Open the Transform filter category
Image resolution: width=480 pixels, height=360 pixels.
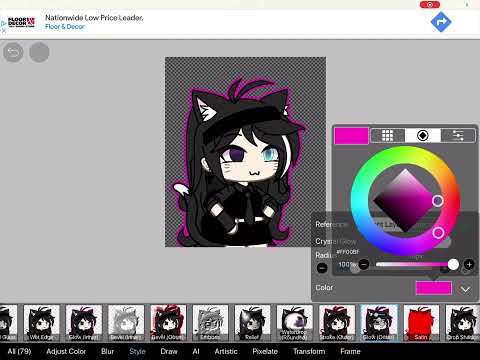pos(309,351)
